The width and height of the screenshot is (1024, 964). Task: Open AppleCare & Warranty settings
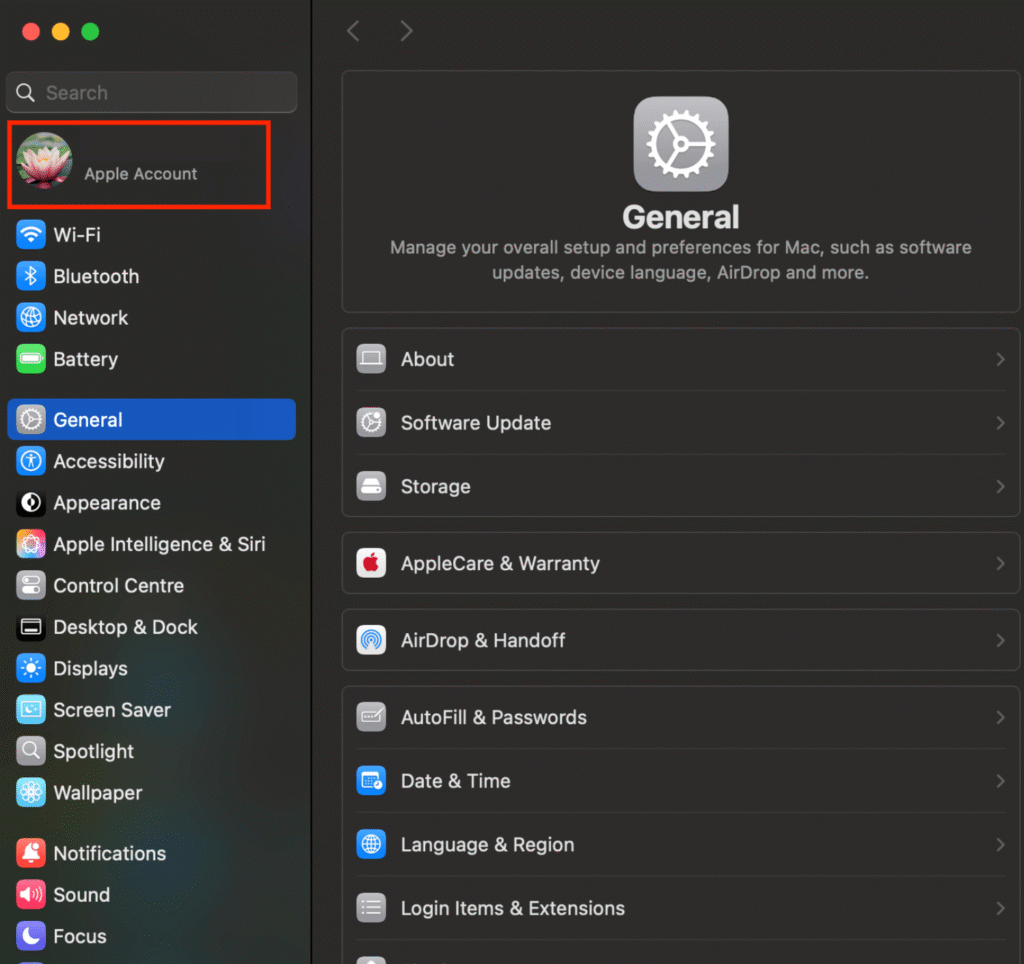pyautogui.click(x=680, y=563)
